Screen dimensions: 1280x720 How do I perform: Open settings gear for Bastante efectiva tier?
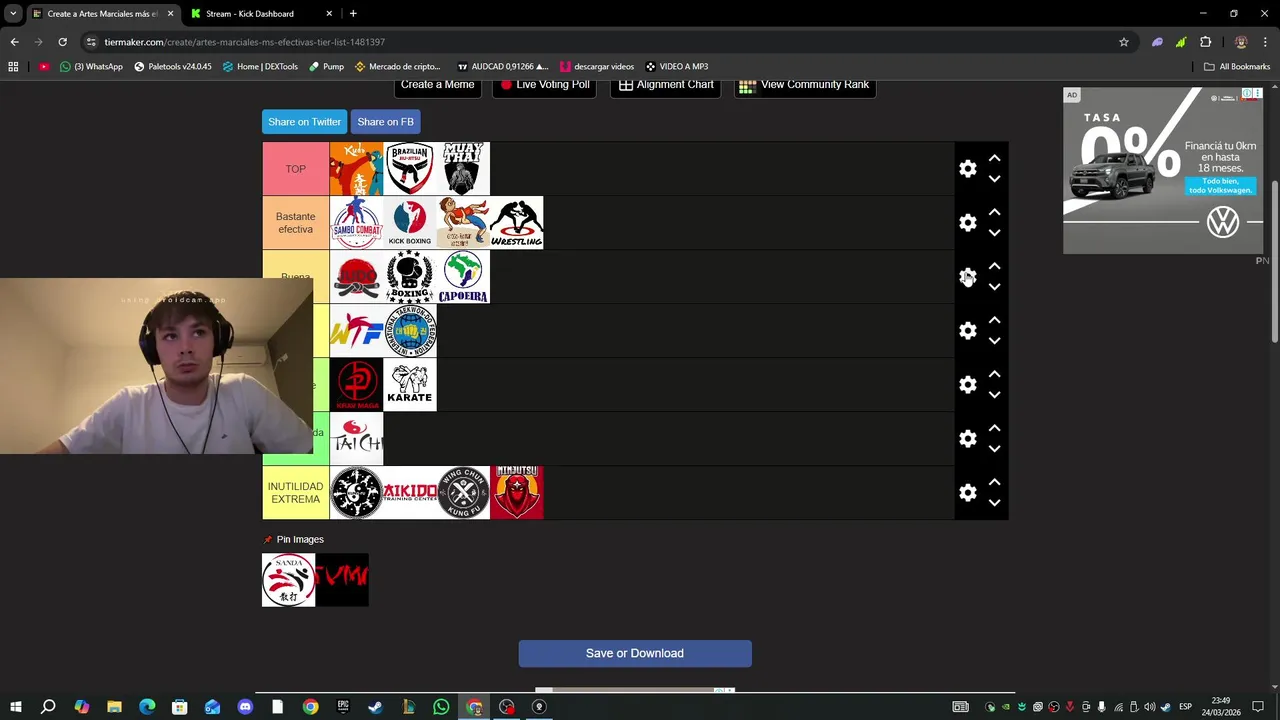pos(967,223)
